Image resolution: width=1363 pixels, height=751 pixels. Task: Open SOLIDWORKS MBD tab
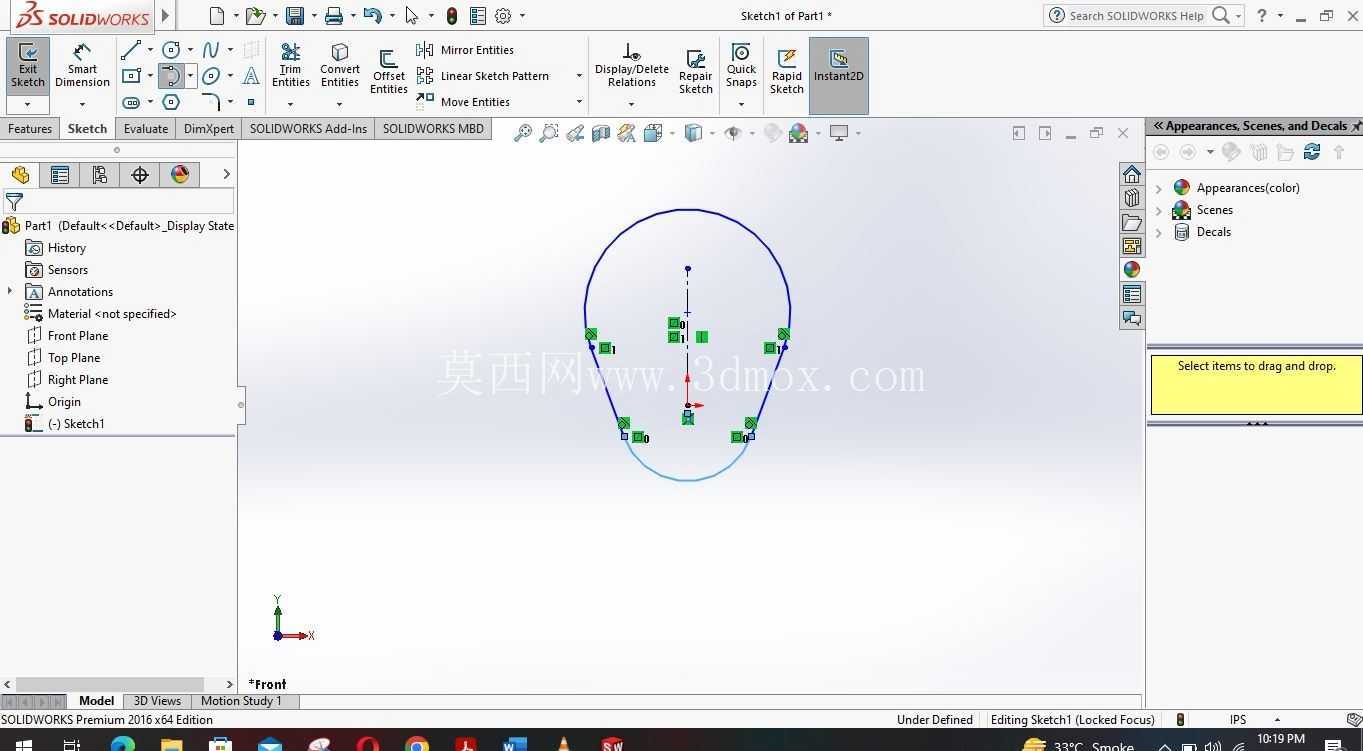433,129
